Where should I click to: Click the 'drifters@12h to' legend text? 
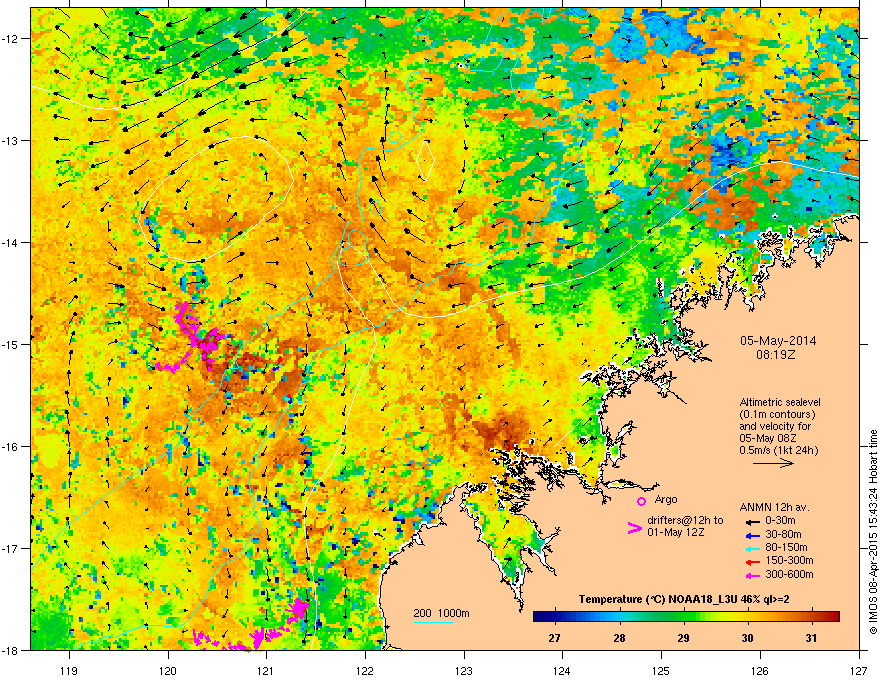(x=685, y=521)
